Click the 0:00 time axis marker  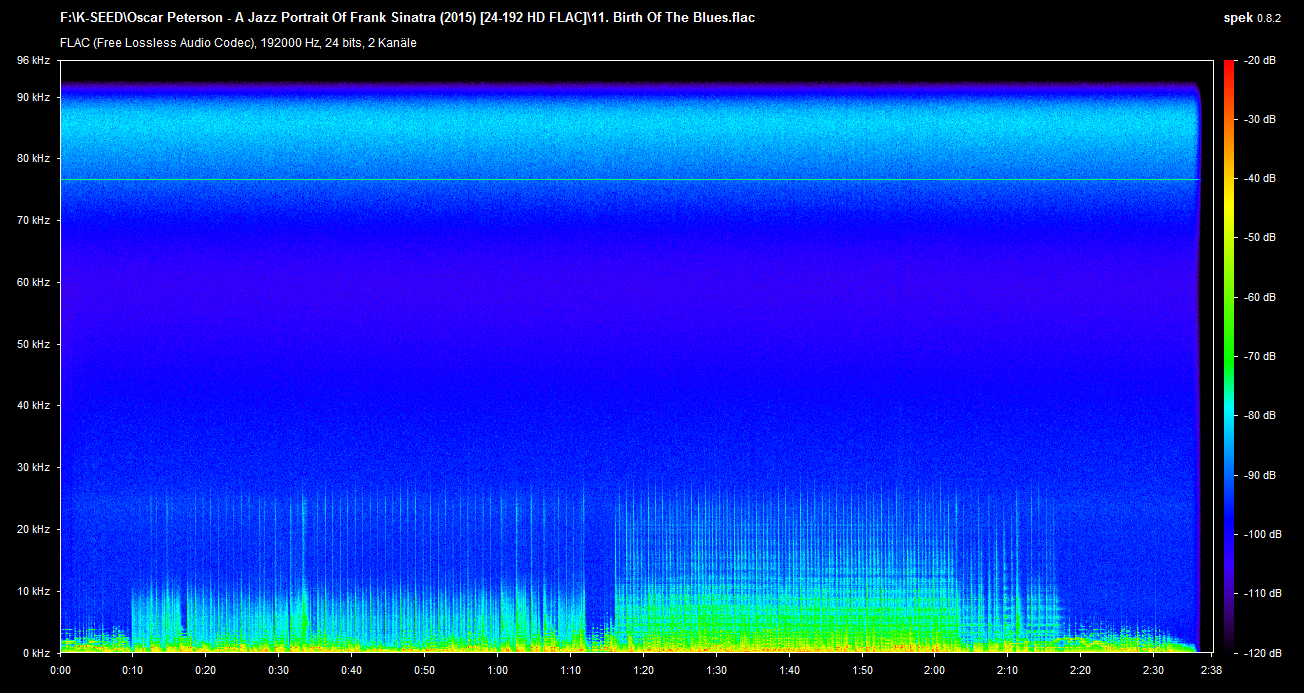tap(60, 670)
